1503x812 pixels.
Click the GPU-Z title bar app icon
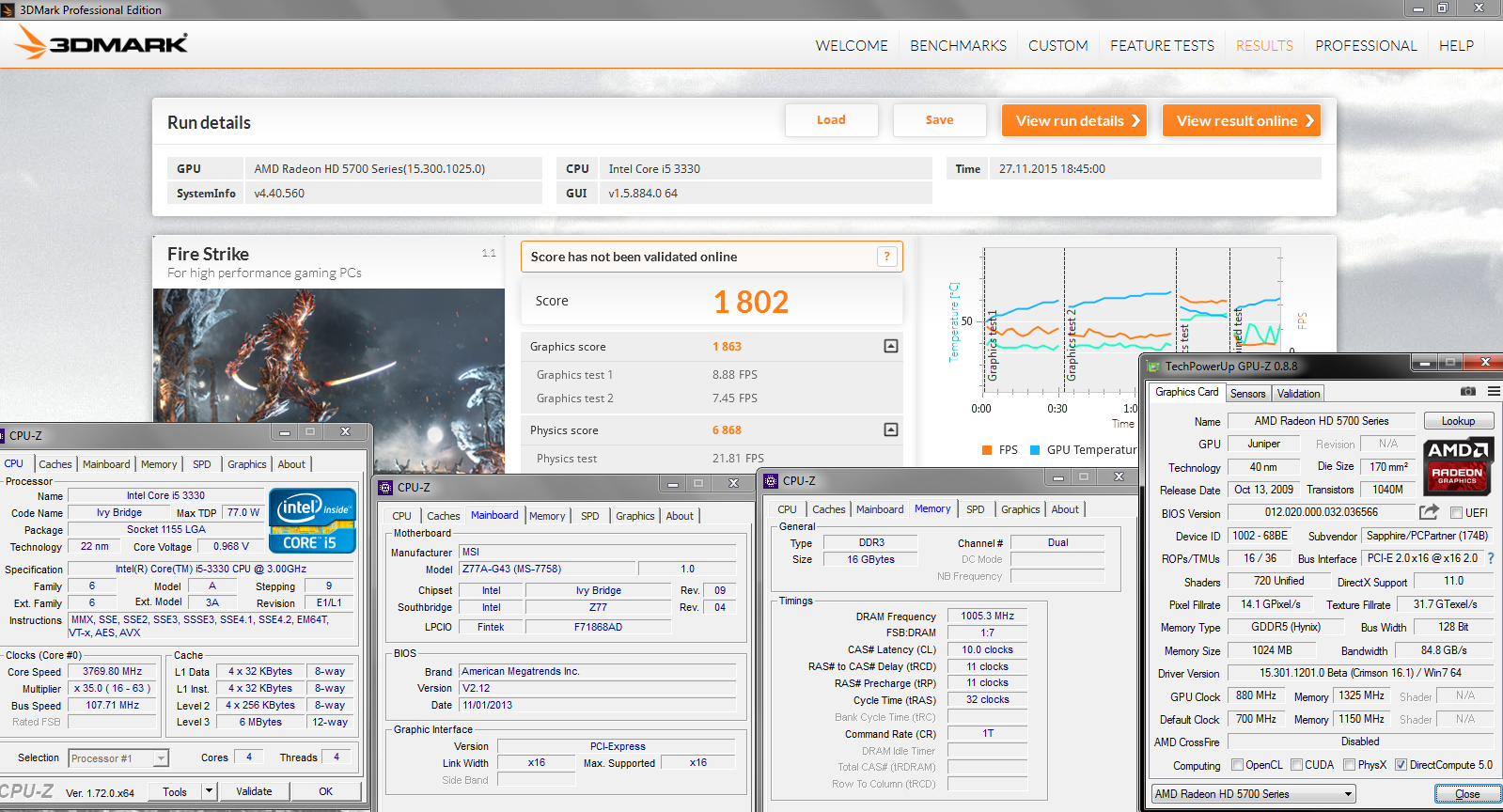(1153, 367)
